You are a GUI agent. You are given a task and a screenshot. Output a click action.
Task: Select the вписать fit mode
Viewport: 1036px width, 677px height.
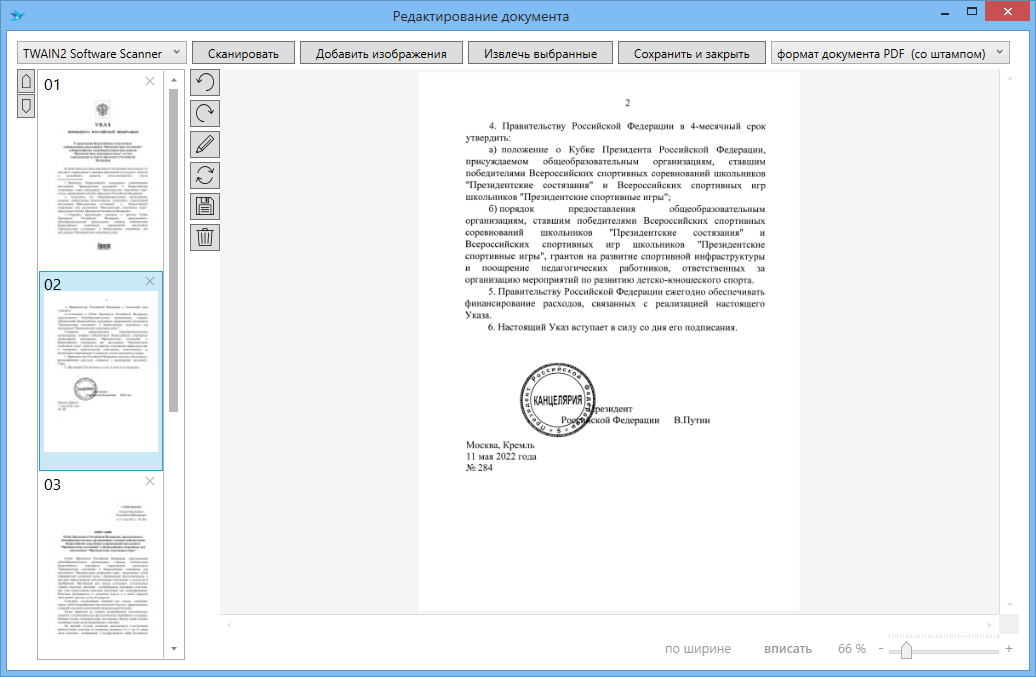click(x=787, y=649)
